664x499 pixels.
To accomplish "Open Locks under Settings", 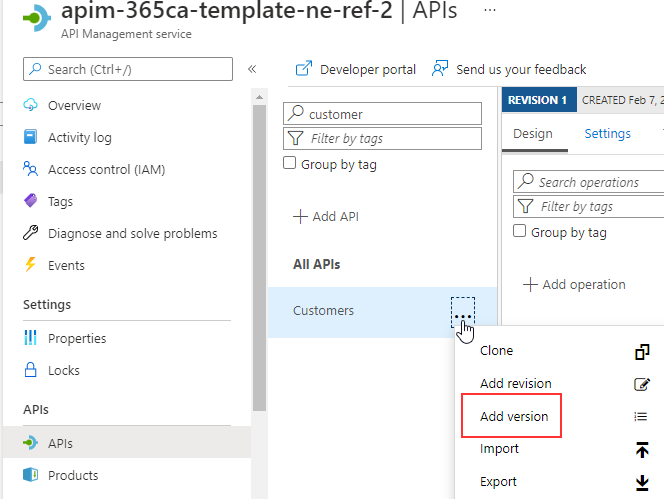I will tap(64, 371).
